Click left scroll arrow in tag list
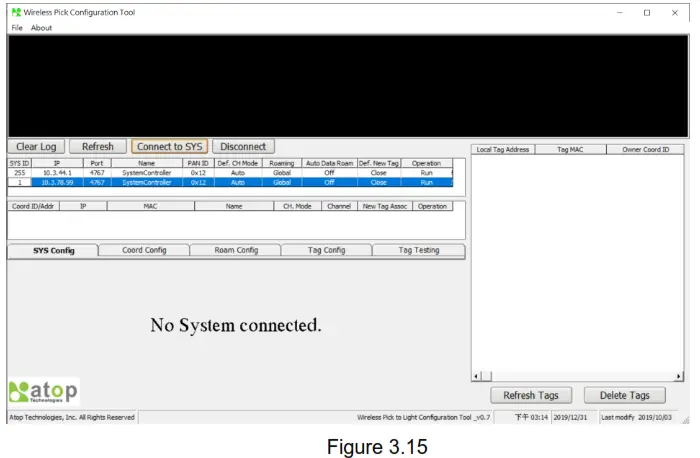The height and width of the screenshot is (458, 700). coord(476,376)
